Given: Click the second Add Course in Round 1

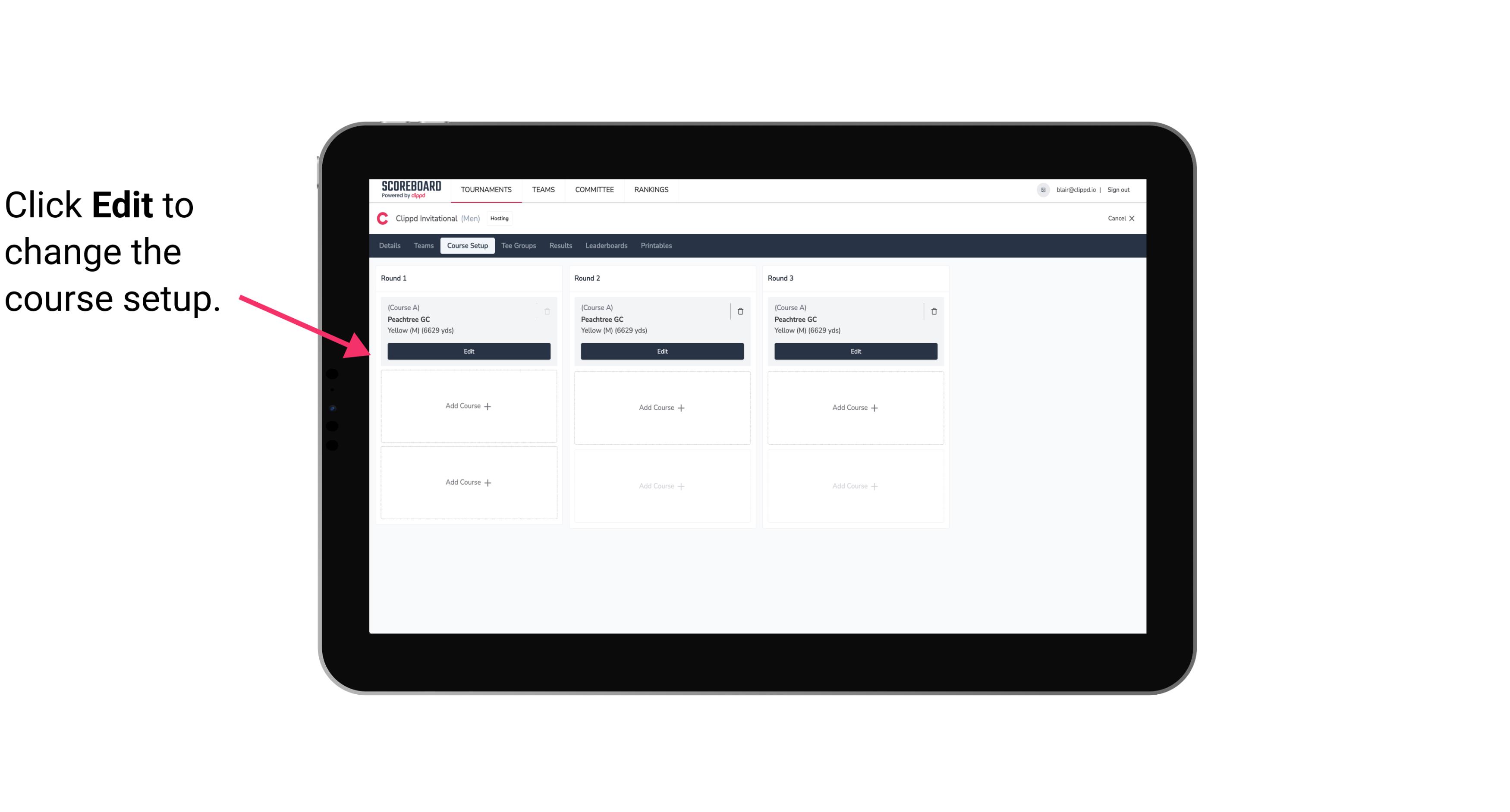Looking at the screenshot, I should click(468, 482).
